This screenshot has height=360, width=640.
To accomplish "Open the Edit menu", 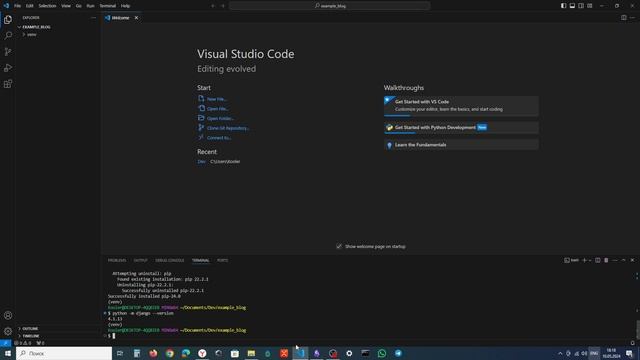I will (x=30, y=6).
